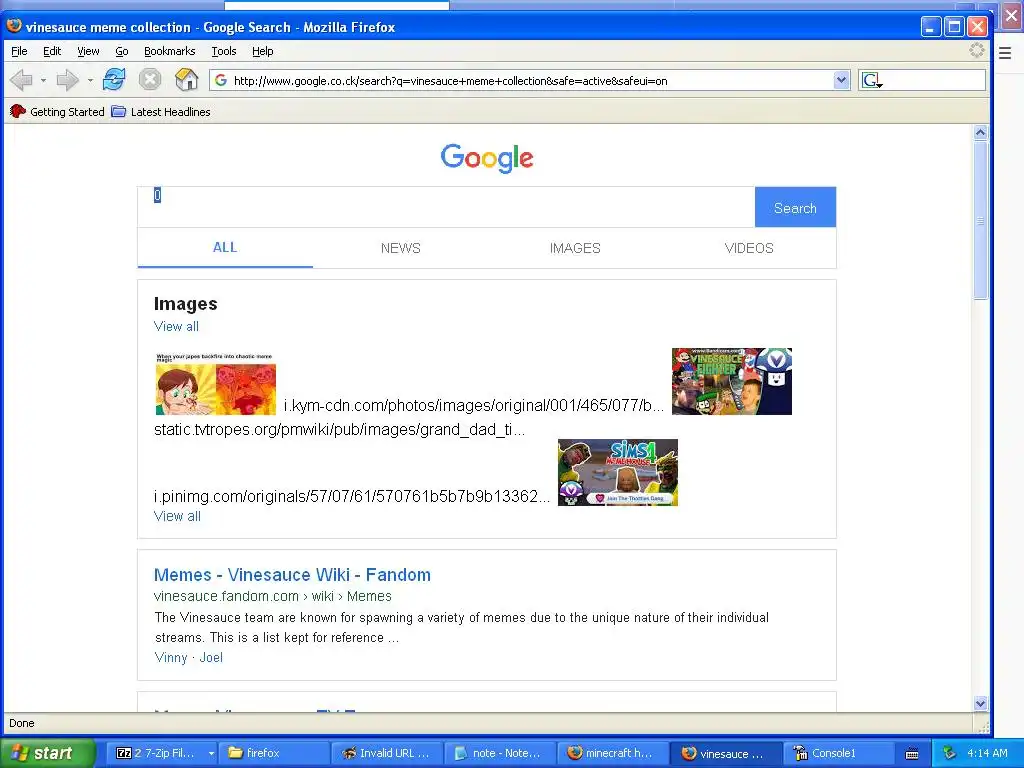Click the upper View all link under Images

(176, 327)
